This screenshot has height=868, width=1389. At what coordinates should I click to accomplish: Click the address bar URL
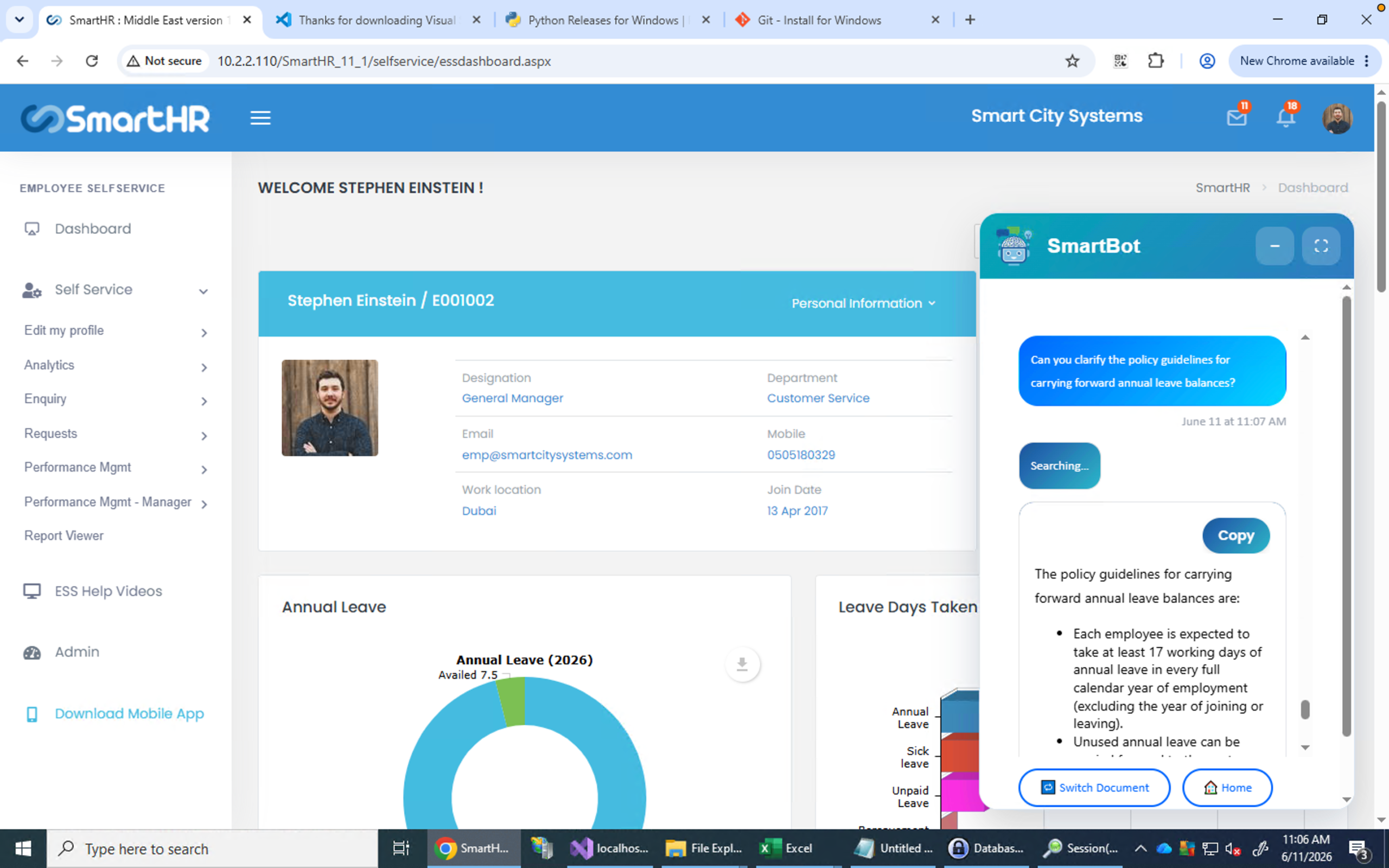[384, 61]
